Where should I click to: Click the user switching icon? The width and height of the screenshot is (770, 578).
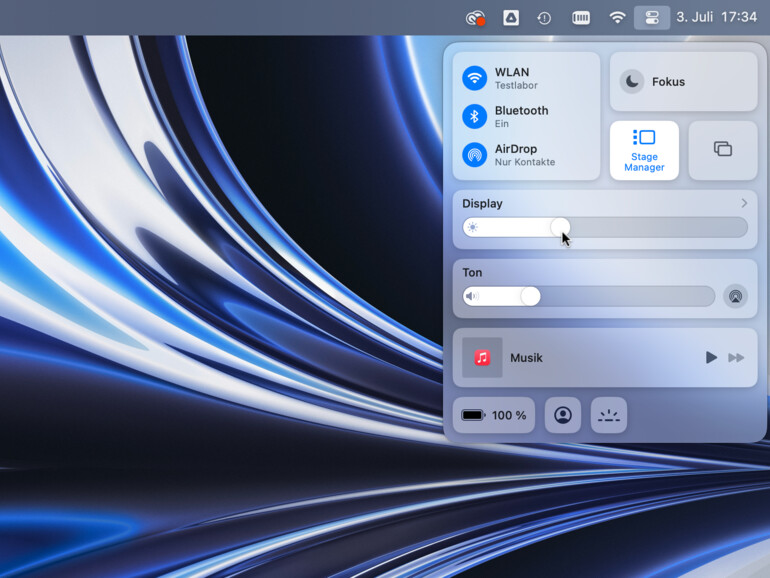pyautogui.click(x=563, y=415)
